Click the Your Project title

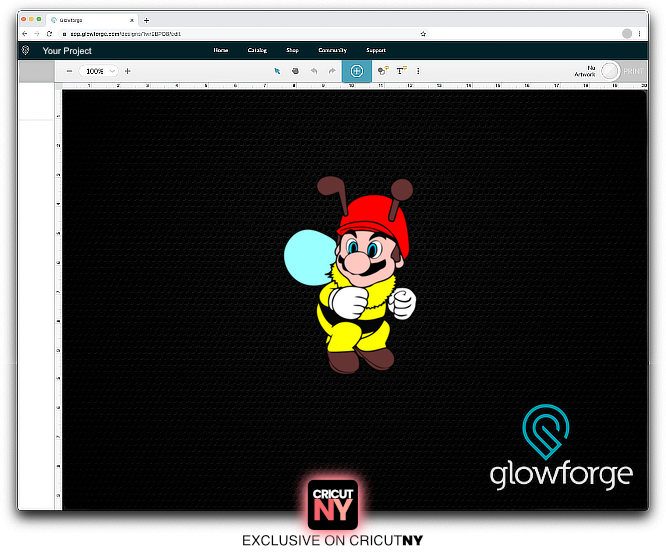click(x=67, y=51)
